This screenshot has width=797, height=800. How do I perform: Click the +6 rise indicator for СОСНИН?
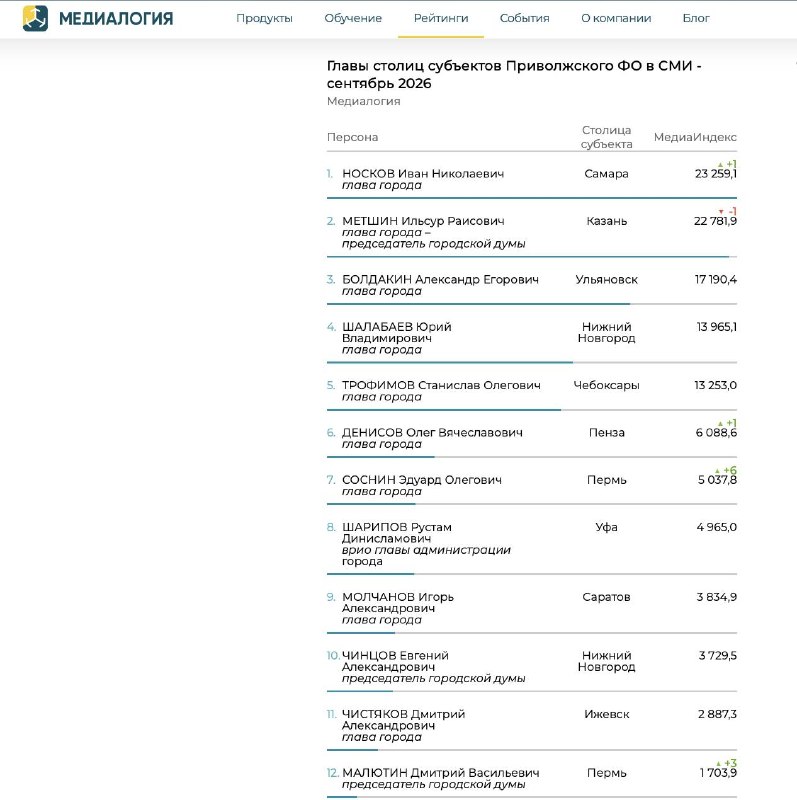(730, 470)
